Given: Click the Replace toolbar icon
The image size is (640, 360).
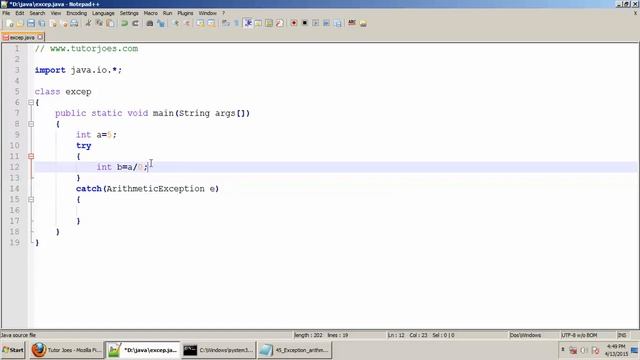Looking at the screenshot, I should point(161,23).
